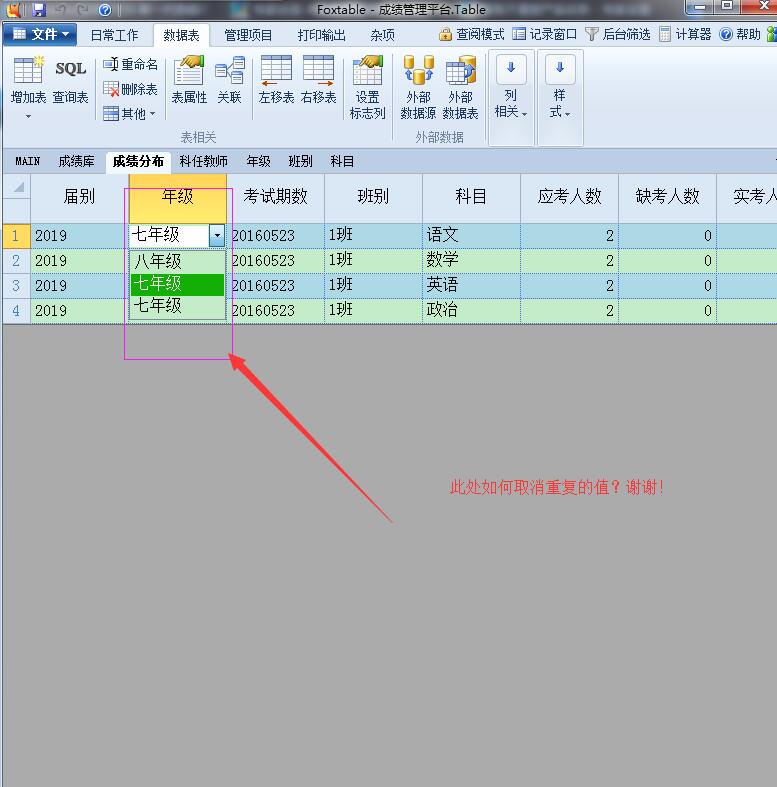Image resolution: width=777 pixels, height=787 pixels.
Task: Click the 帮助 button
Action: coord(740,34)
